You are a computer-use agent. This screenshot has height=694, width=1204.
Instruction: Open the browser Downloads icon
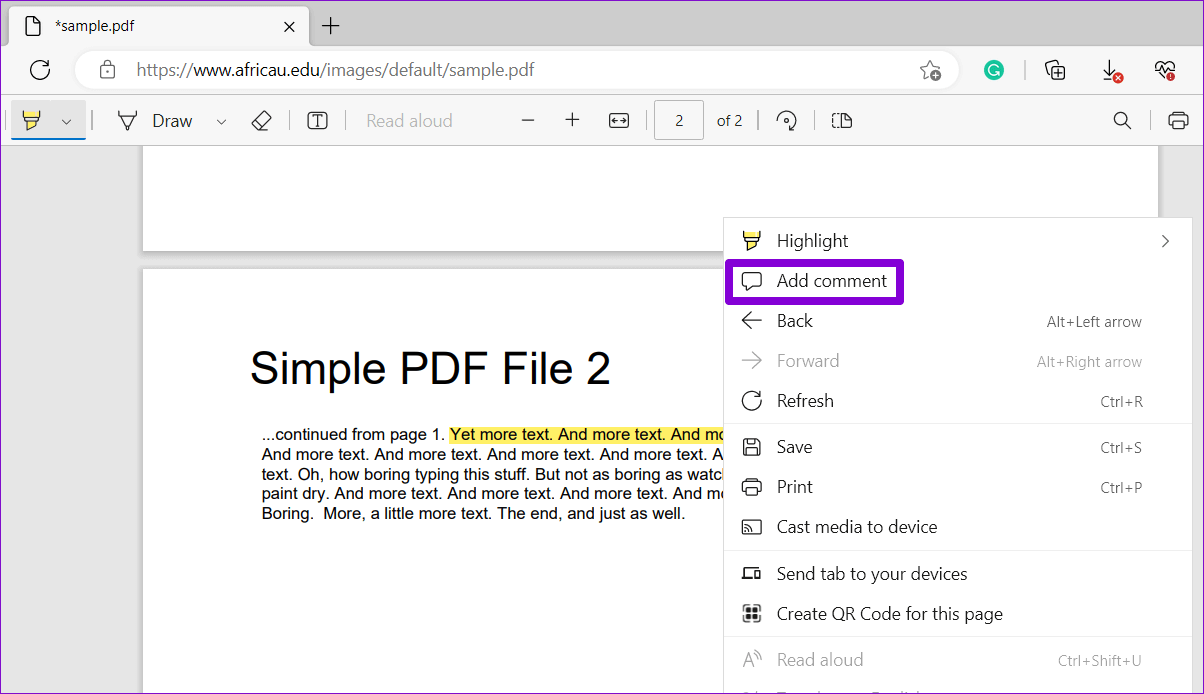(x=1110, y=70)
